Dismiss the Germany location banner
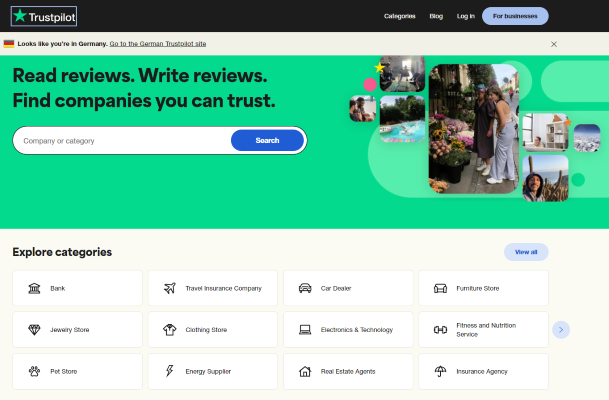 pyautogui.click(x=554, y=44)
